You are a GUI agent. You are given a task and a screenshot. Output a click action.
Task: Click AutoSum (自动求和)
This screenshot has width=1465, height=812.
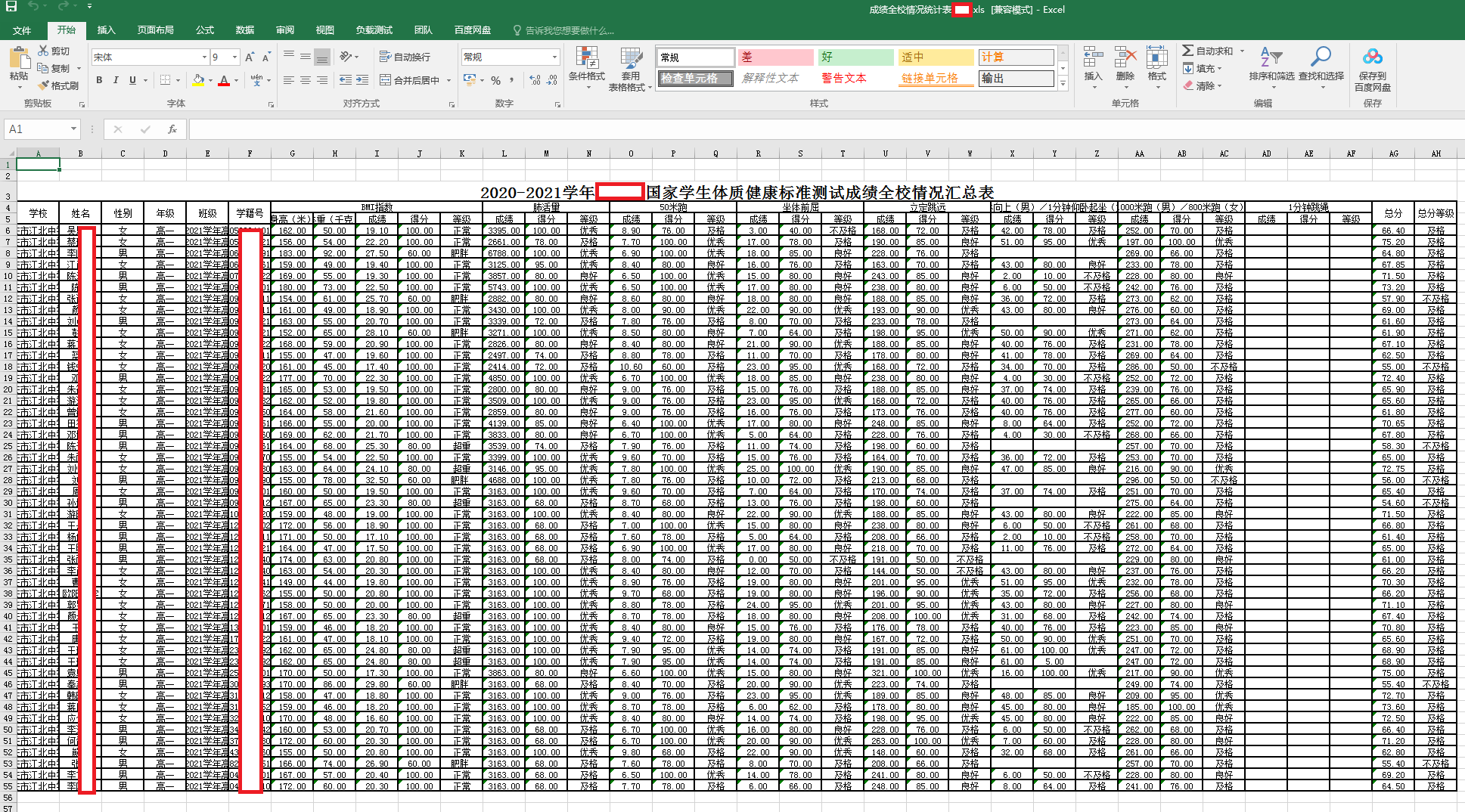tap(1208, 51)
